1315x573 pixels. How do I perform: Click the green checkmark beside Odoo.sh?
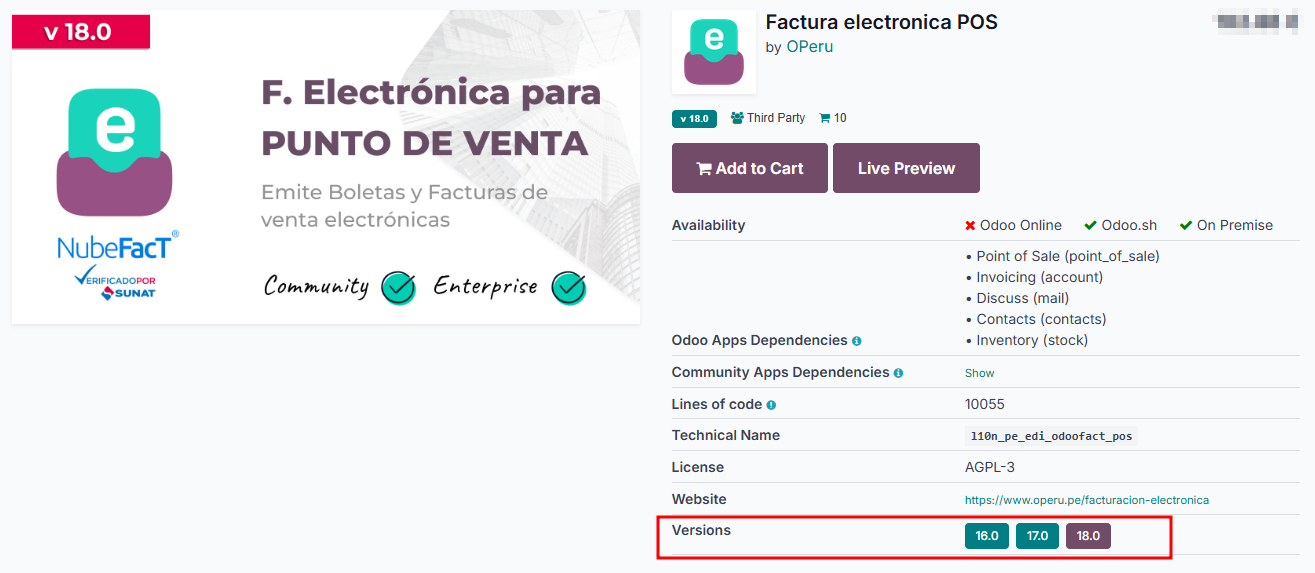pos(1091,226)
